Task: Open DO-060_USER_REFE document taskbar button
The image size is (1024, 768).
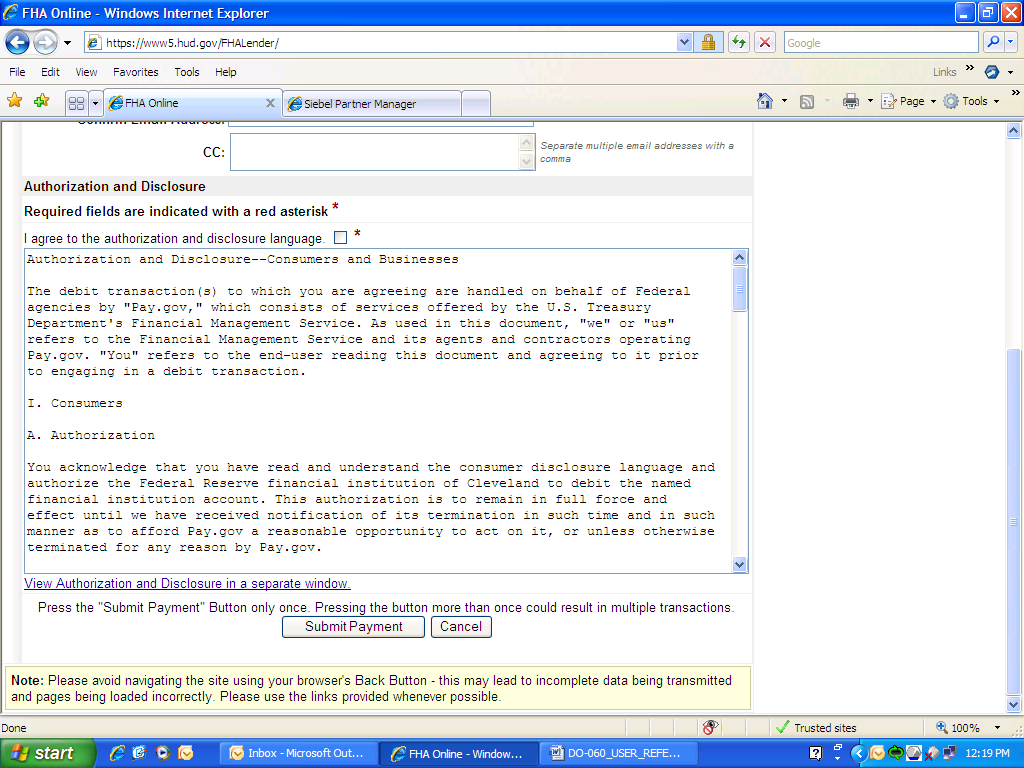Action: (x=620, y=754)
